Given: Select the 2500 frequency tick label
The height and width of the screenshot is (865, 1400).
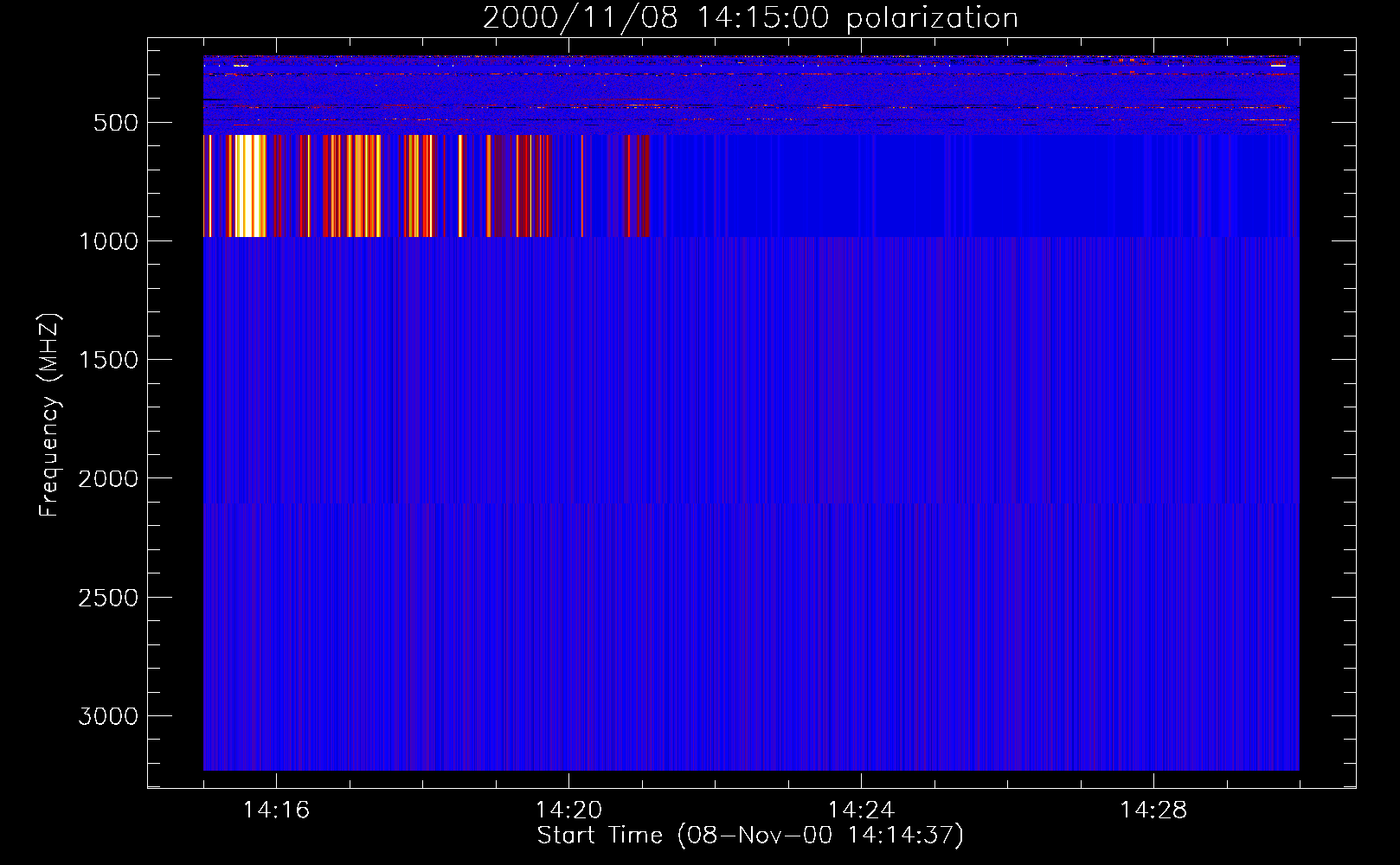Looking at the screenshot, I should coord(108,598).
